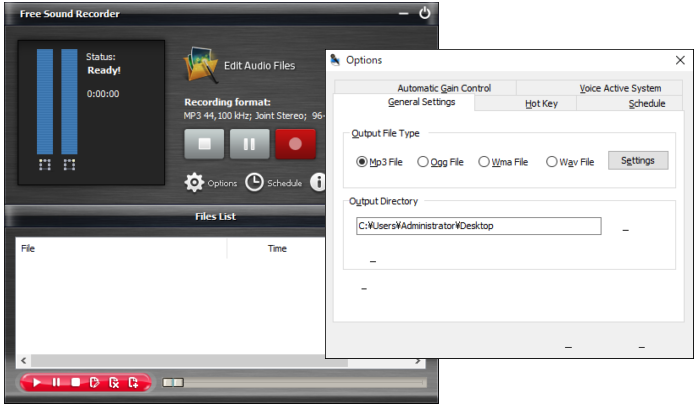700x407 pixels.
Task: Click the gray Pause recording button
Action: pos(249,144)
